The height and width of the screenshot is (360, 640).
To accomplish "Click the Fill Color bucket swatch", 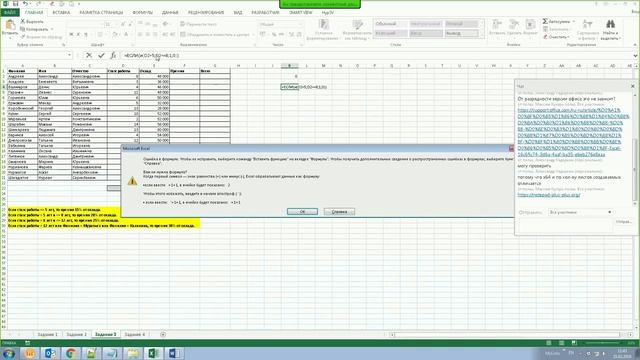I will tap(115, 35).
